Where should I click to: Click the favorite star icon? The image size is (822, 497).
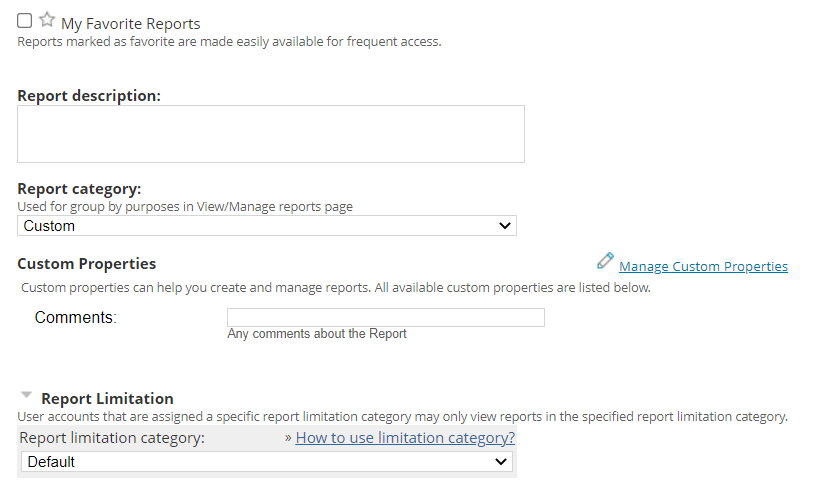47,21
